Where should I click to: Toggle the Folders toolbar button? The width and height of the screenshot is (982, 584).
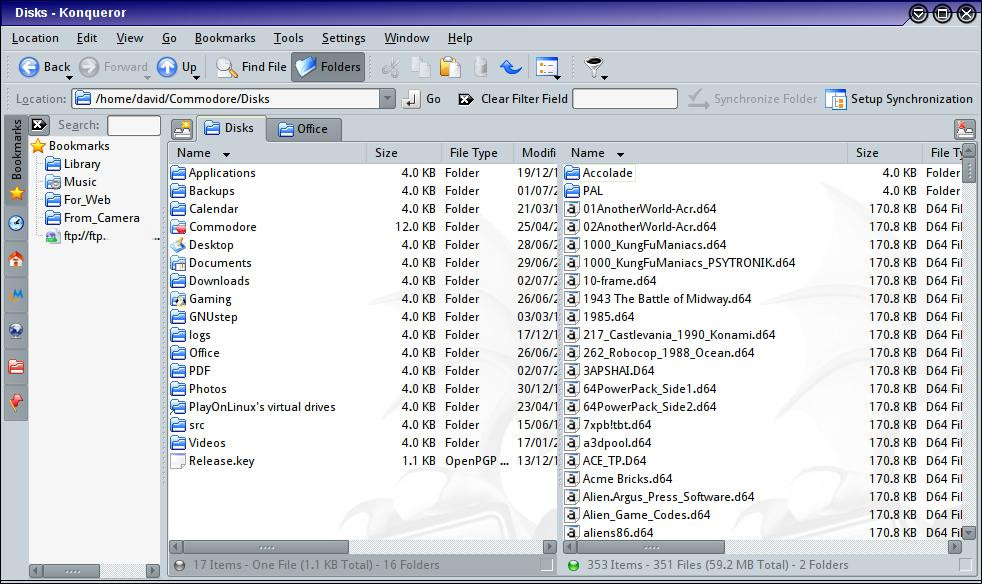[x=329, y=67]
